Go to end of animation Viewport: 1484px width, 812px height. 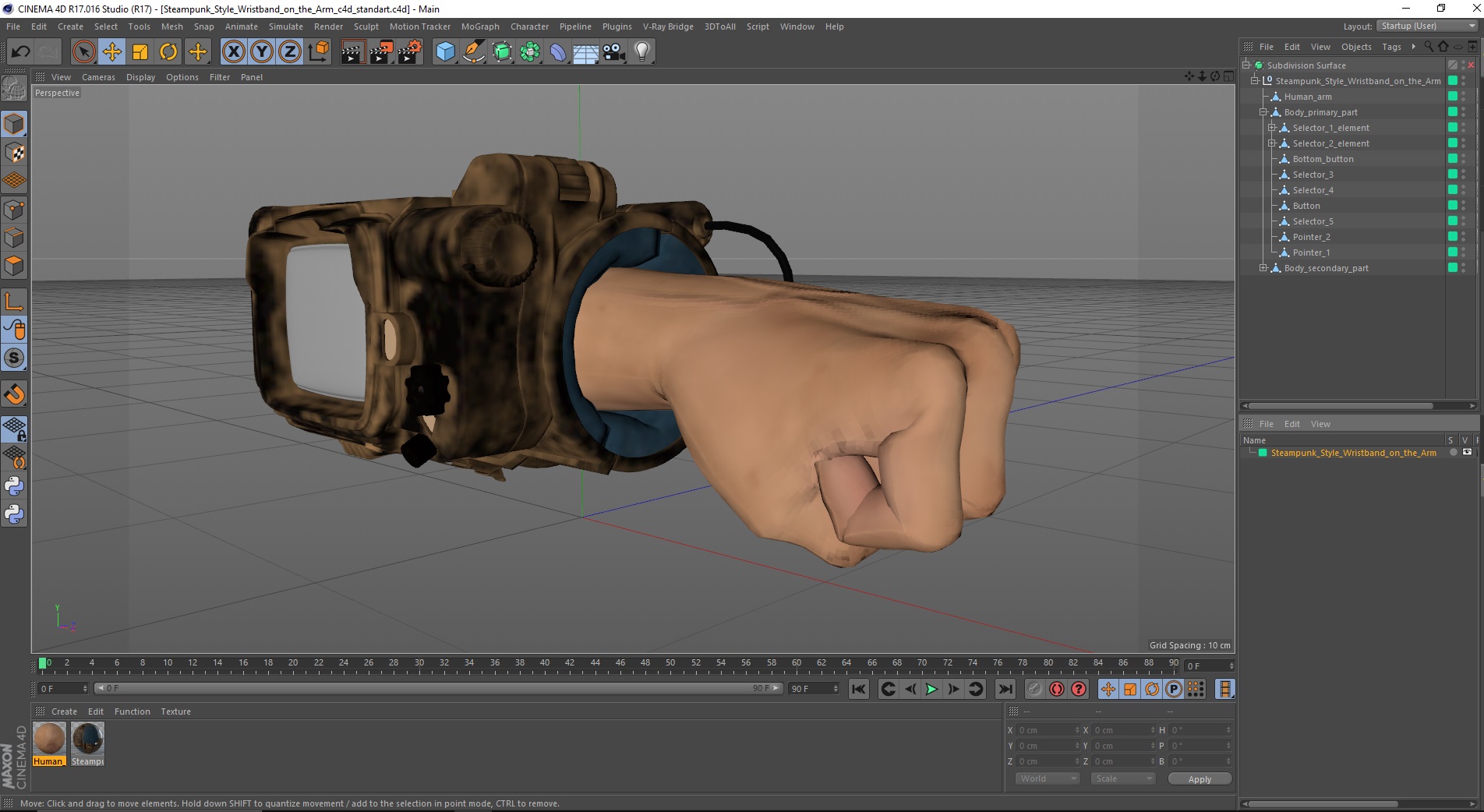pos(1005,689)
